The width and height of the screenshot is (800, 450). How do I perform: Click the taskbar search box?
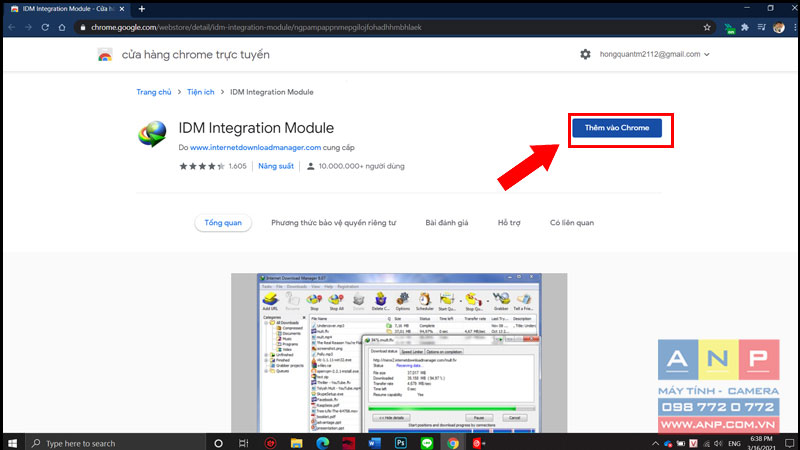(115, 443)
